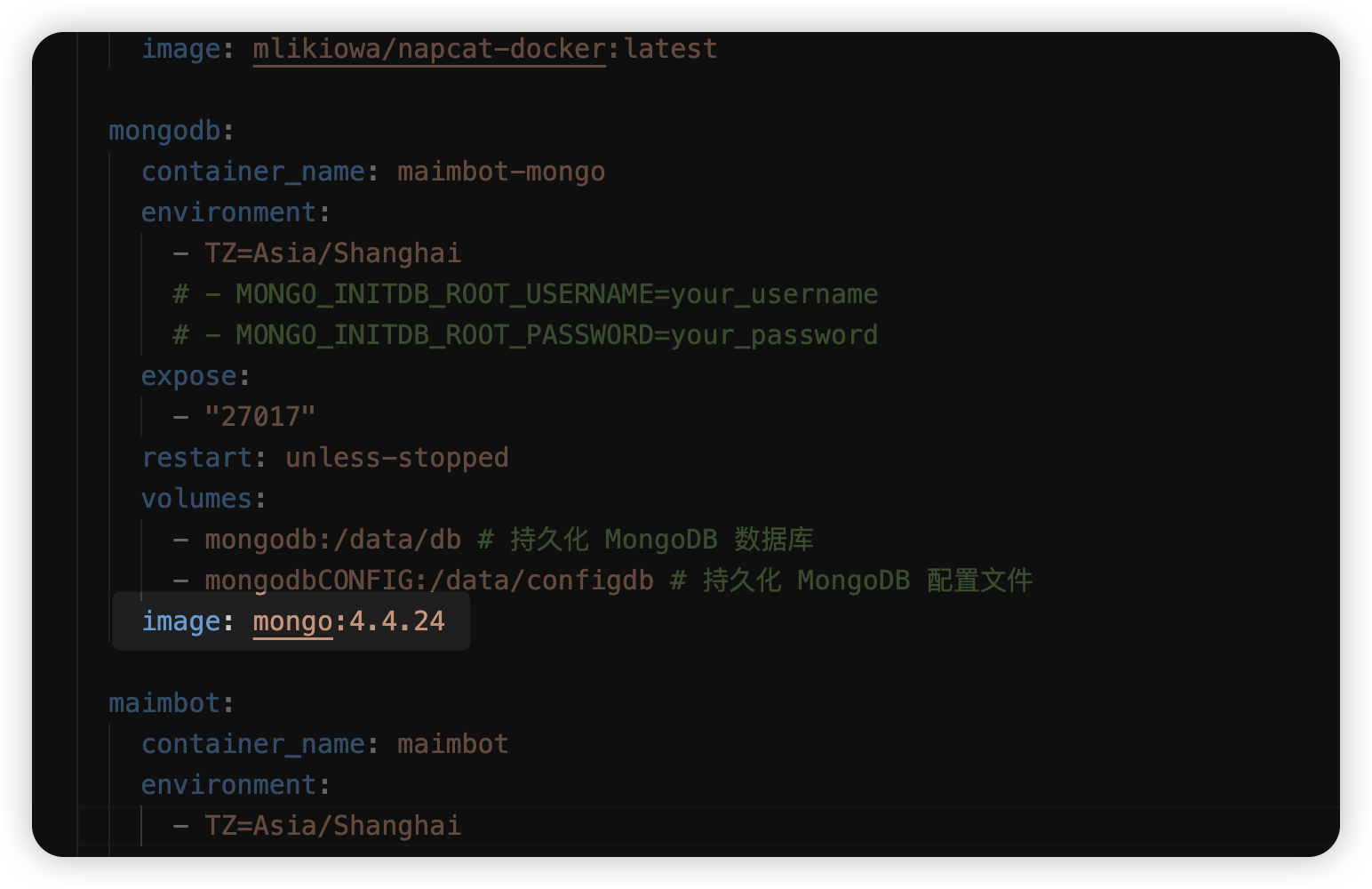Click the mongodb:/data/db volume entry
This screenshot has width=1372, height=889.
click(333, 540)
